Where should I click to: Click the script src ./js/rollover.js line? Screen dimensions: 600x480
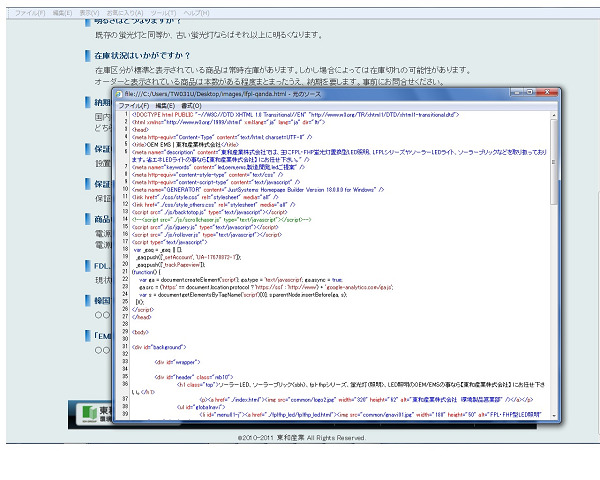207,235
